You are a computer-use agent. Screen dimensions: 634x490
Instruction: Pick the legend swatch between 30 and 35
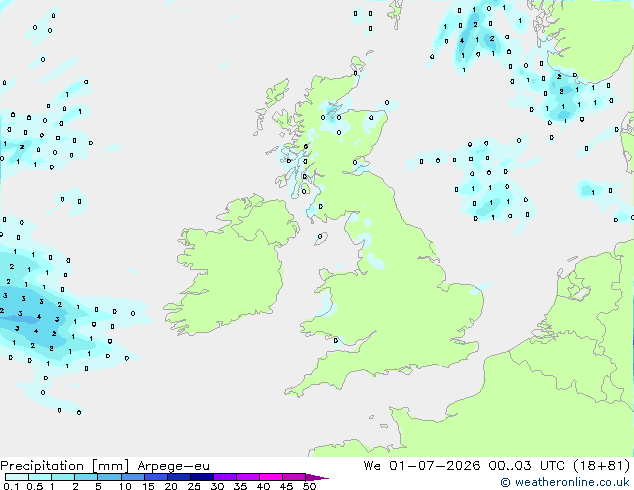pyautogui.click(x=224, y=477)
